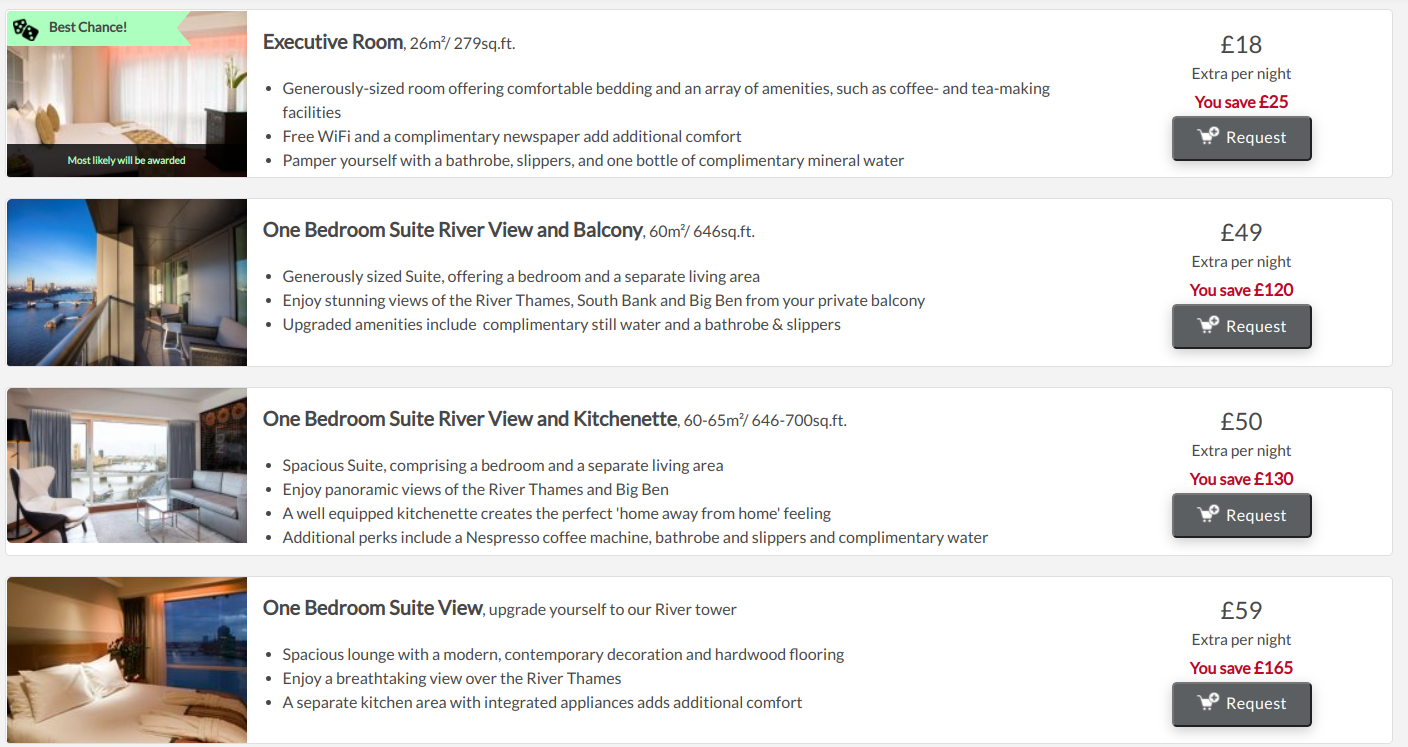
Task: Click the 'Most likely will be awarded' caption
Action: (126, 160)
